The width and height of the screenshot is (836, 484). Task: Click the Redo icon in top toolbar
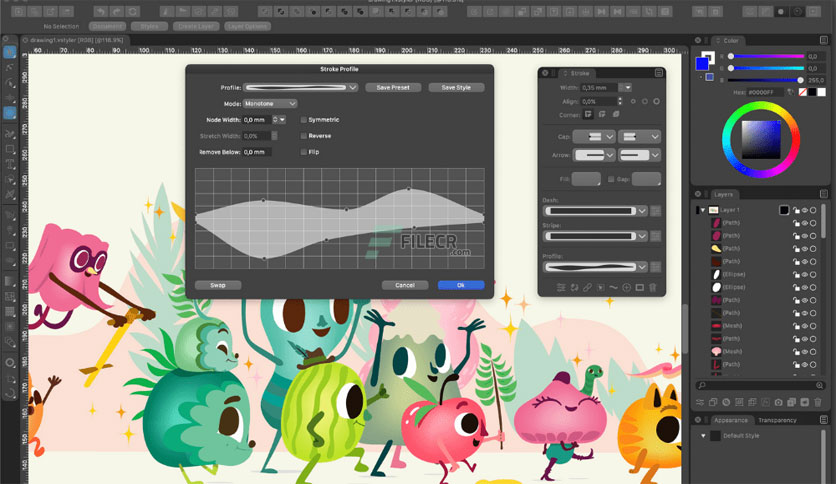[x=117, y=11]
